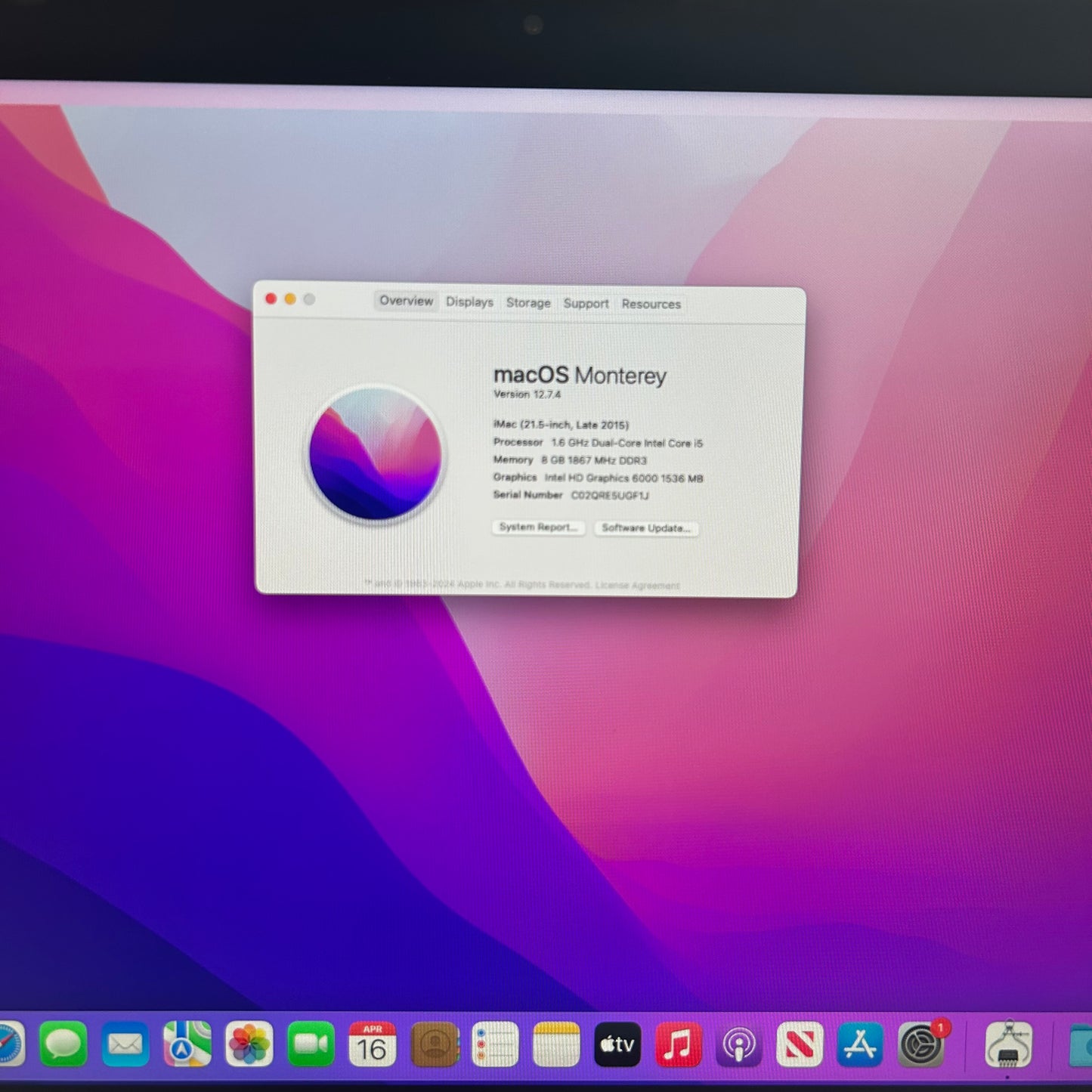Click the System Report button
Image resolution: width=1092 pixels, height=1092 pixels.
[538, 527]
